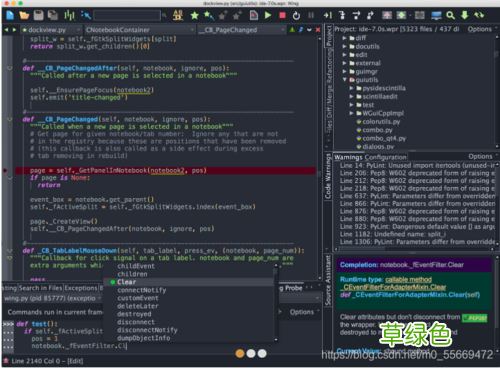The height and width of the screenshot is (368, 500).
Task: Click the green magnifier search toolbar icon
Action: [450, 15]
